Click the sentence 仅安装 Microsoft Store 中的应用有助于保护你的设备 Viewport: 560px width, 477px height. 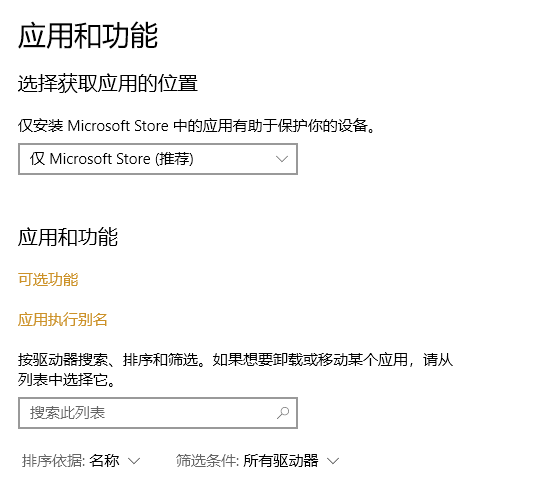pyautogui.click(x=196, y=126)
